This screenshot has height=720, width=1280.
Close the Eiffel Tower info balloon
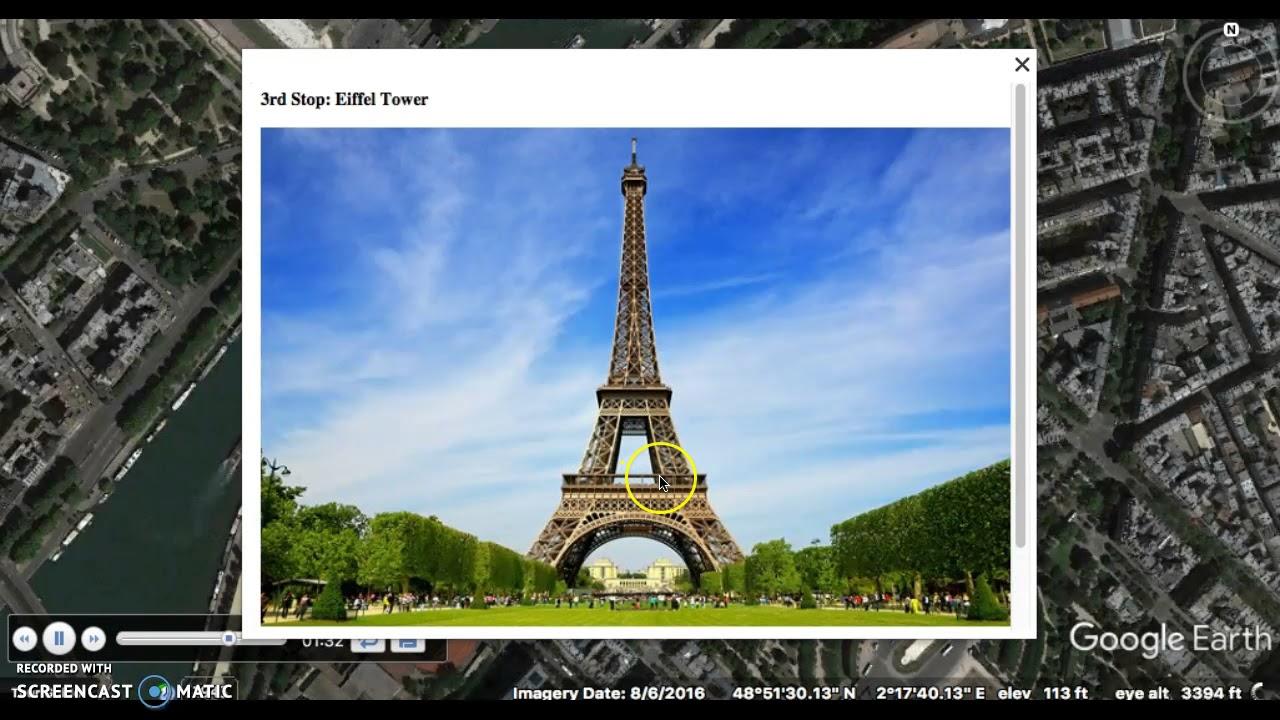pos(1022,65)
